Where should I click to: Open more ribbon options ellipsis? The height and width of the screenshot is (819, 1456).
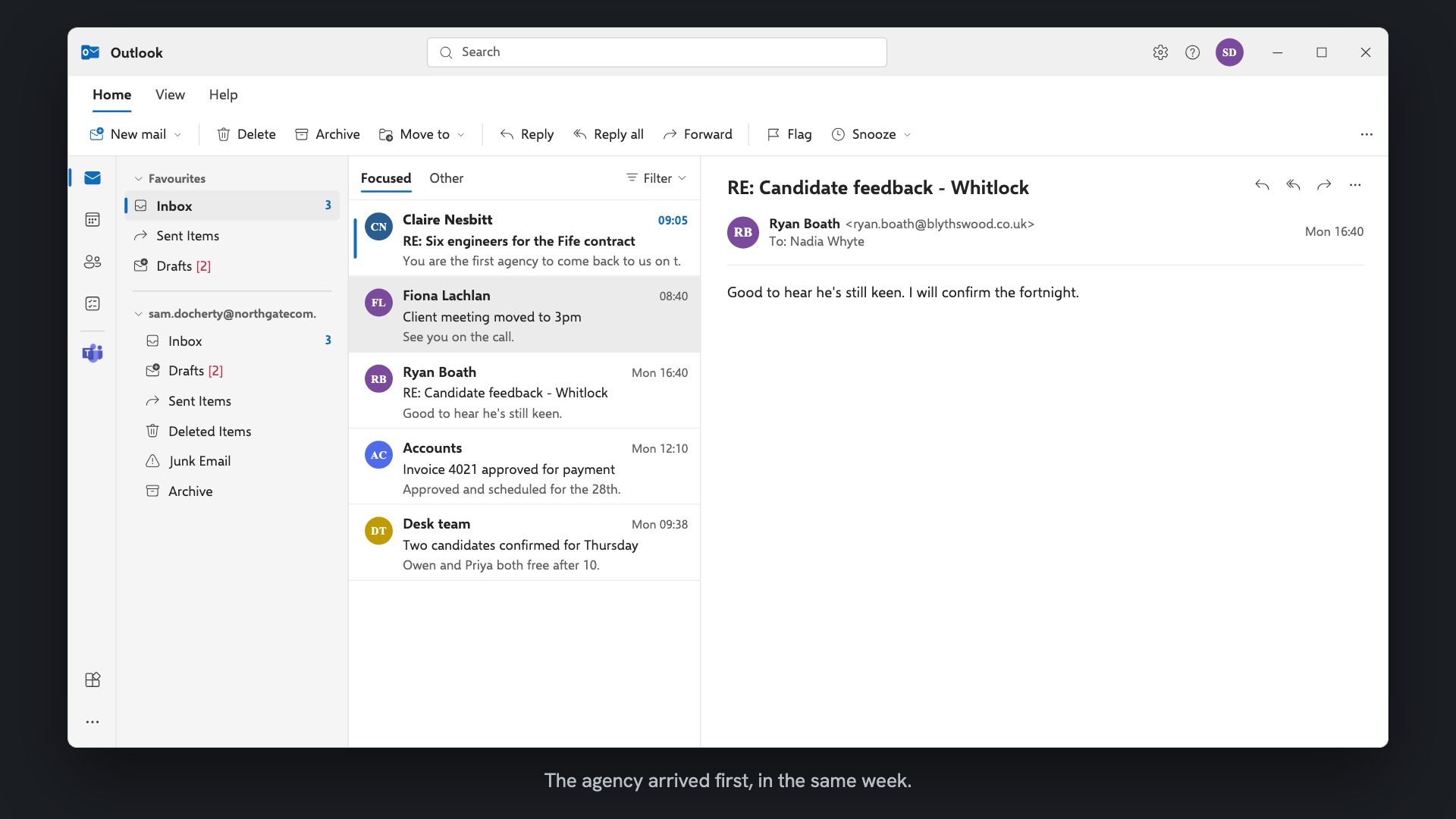pos(1367,134)
